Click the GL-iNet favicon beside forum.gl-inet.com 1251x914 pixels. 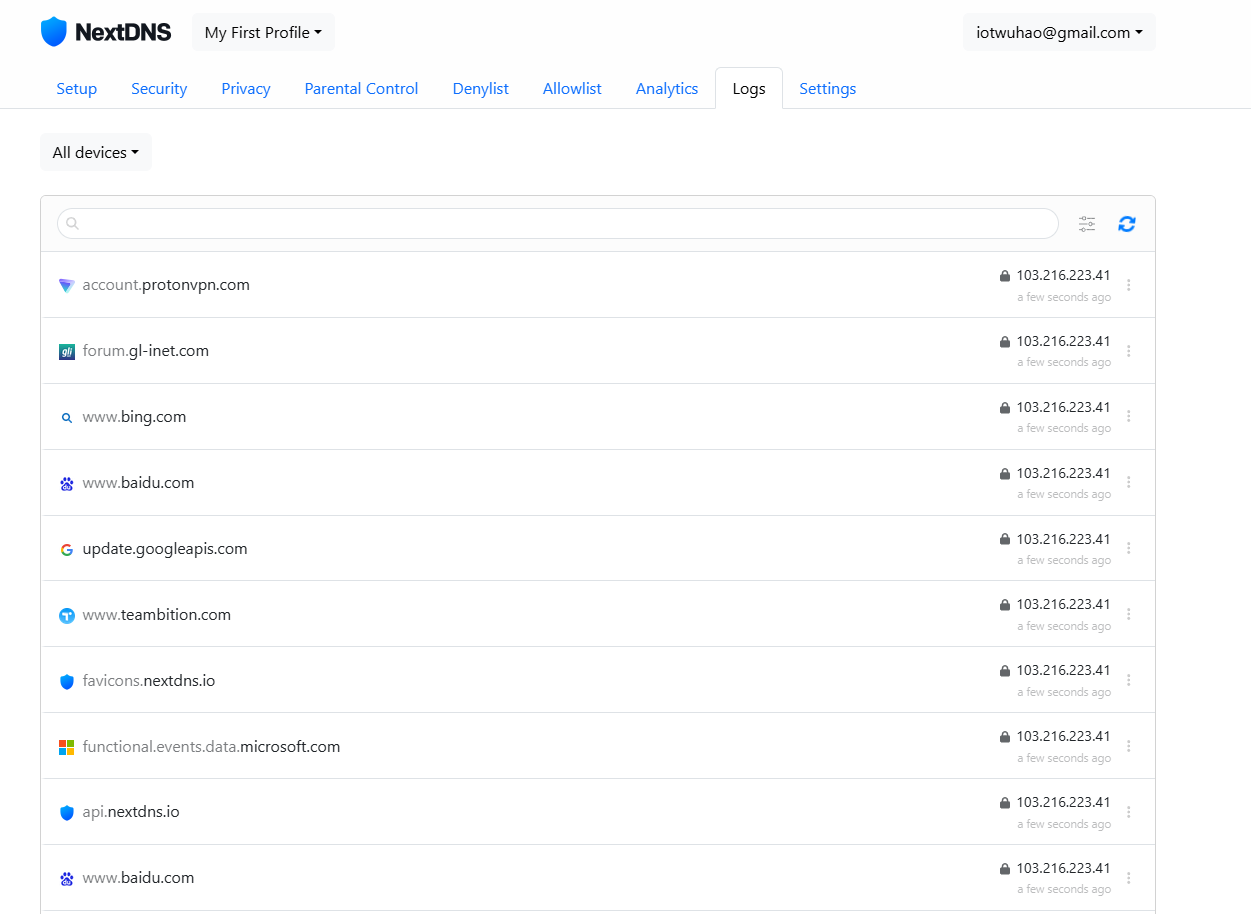(67, 351)
